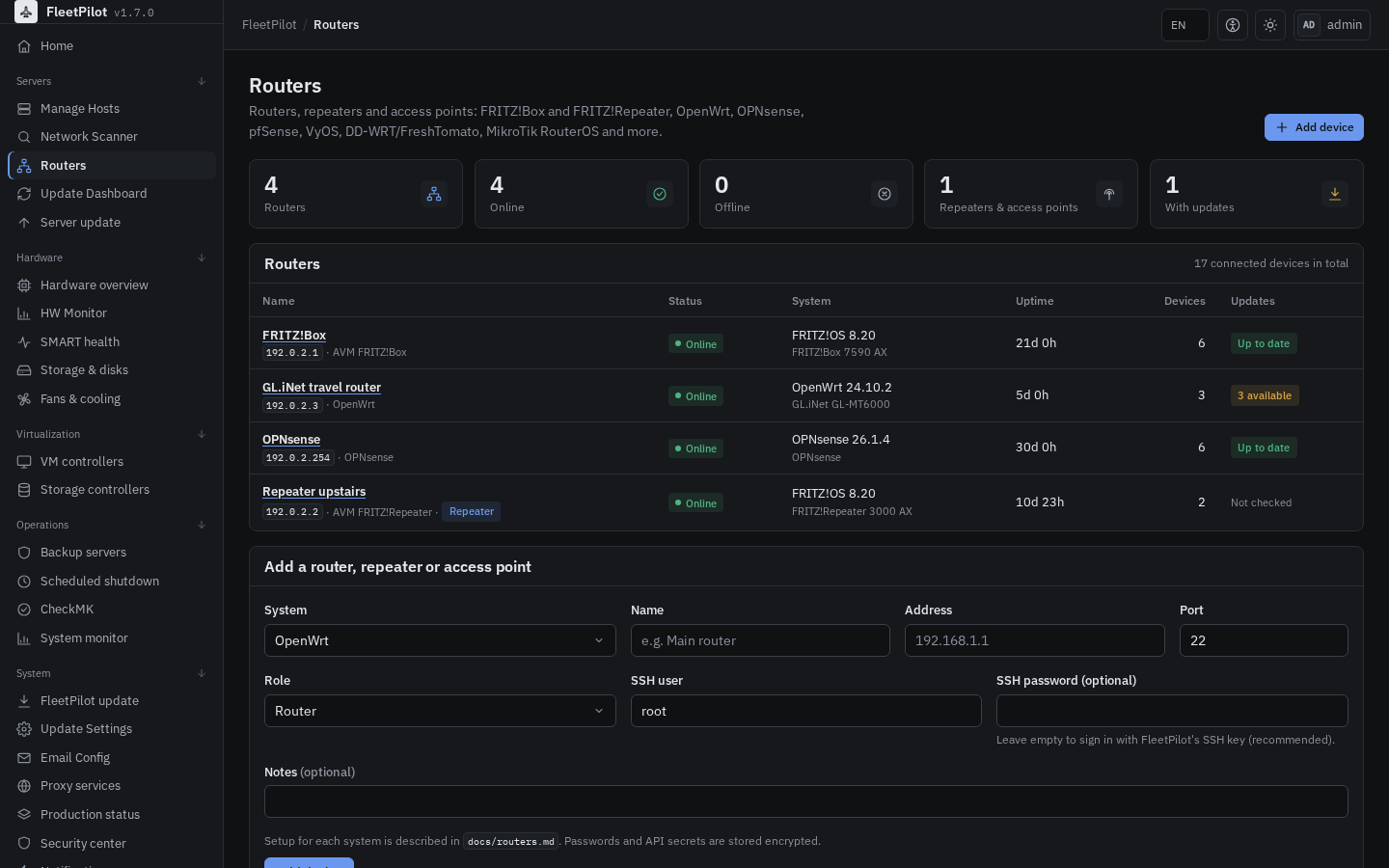Click the With updates download icon
The image size is (1389, 868).
click(1335, 194)
